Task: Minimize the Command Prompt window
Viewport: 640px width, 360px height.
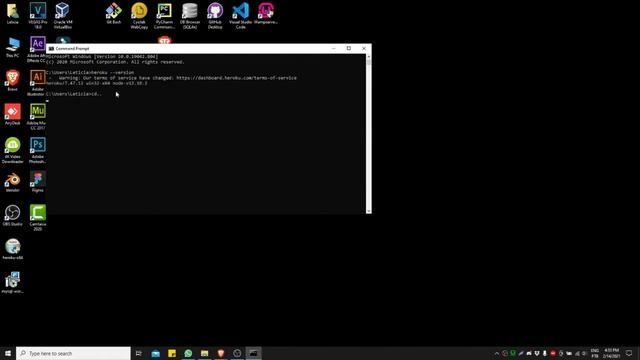Action: point(334,48)
